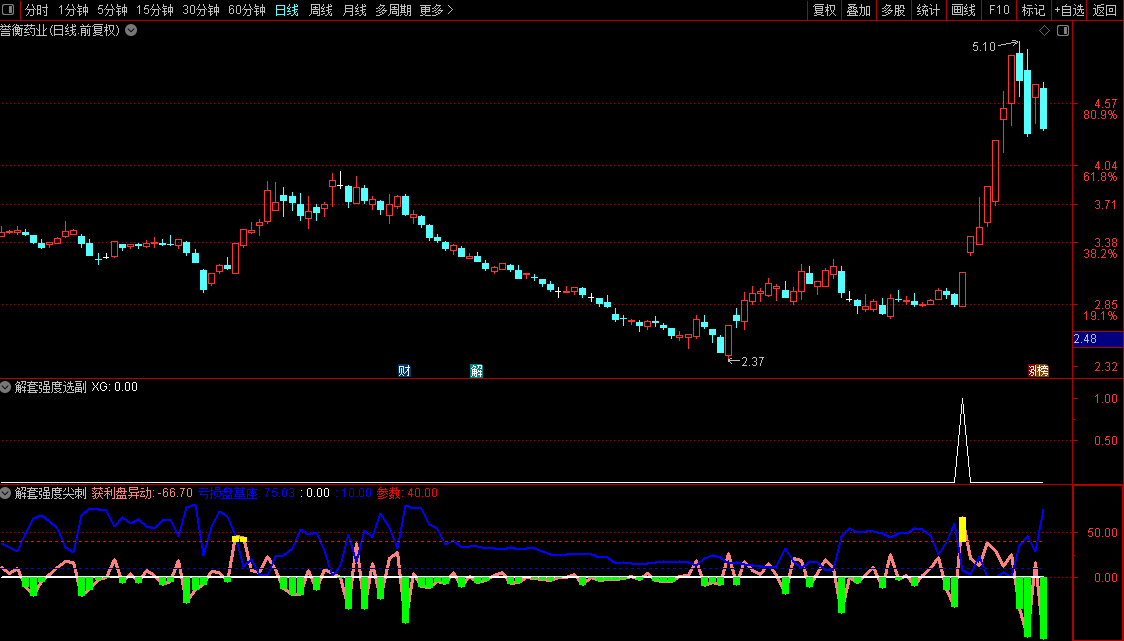Click the 别榜 marker on the chart
The image size is (1124, 641).
click(x=1038, y=371)
